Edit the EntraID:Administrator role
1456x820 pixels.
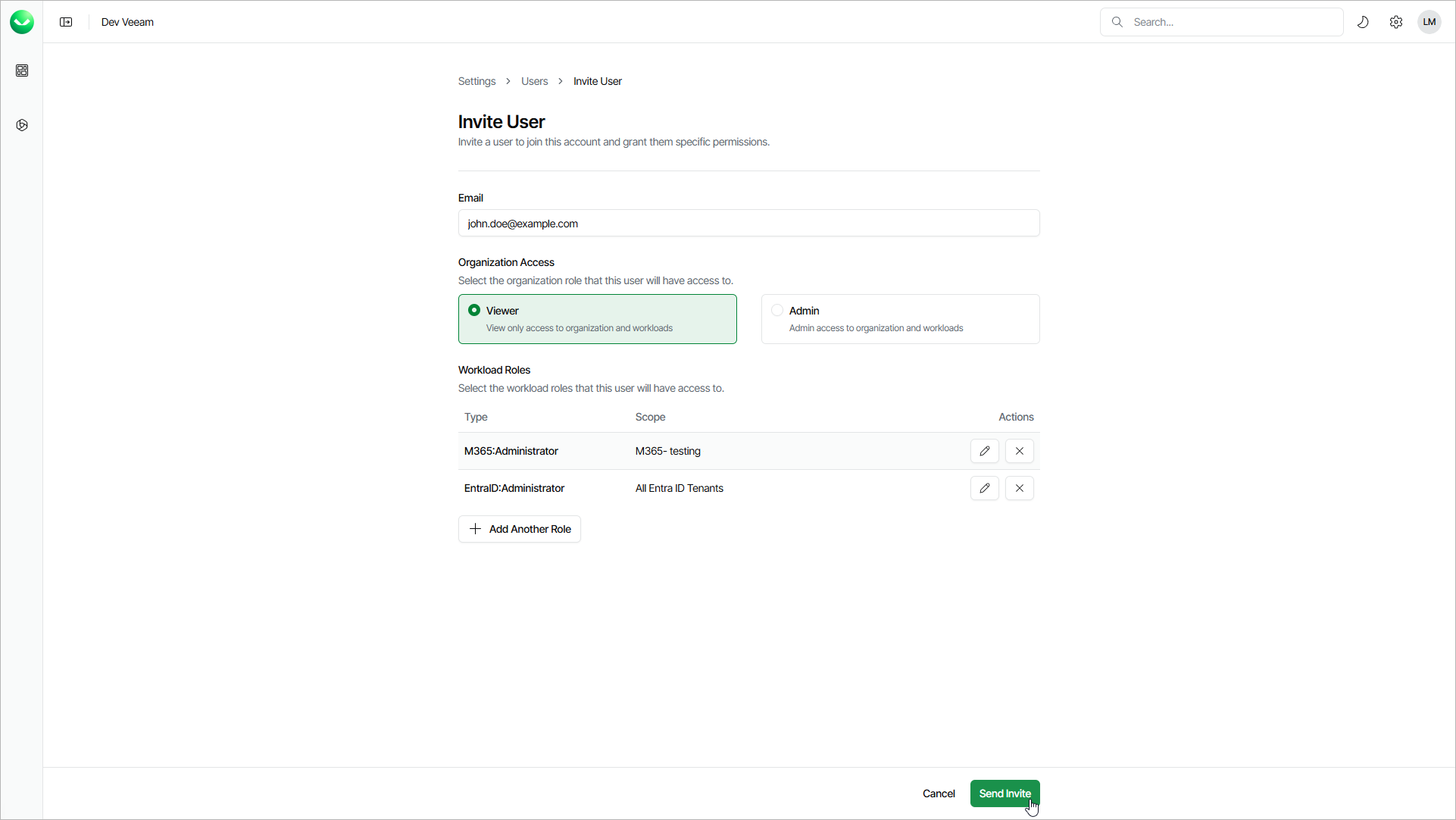pos(984,488)
